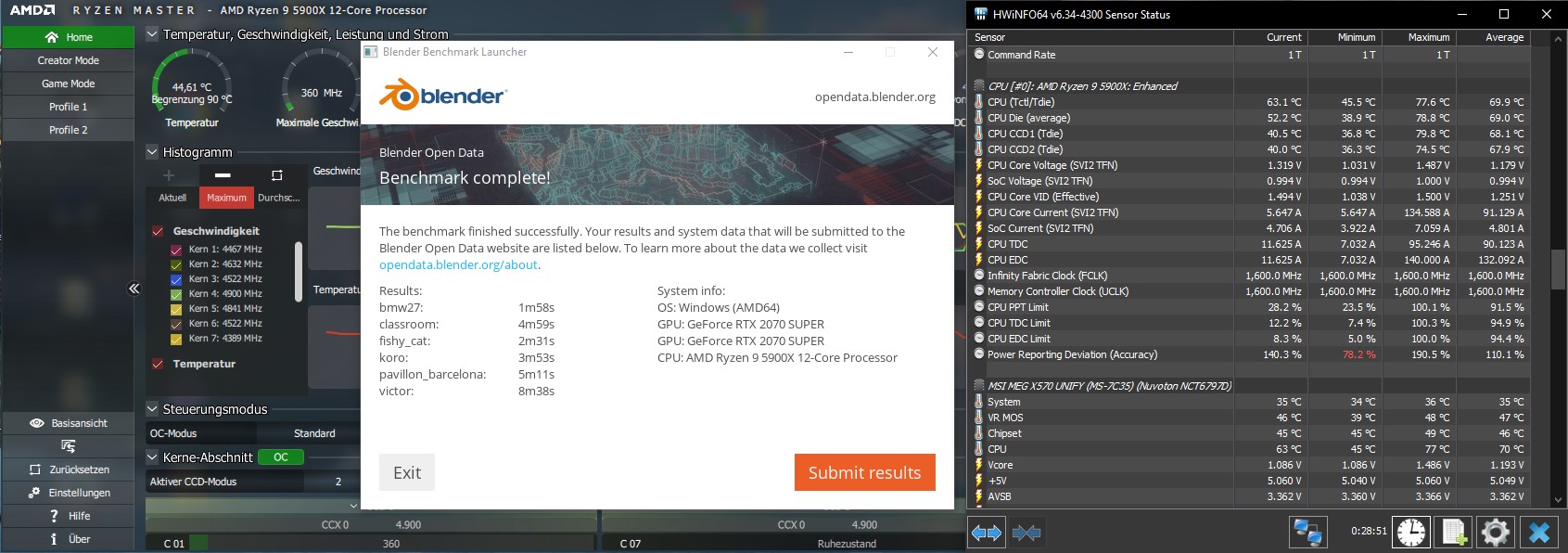
Task: Click HWiNFO network computers icon
Action: tap(1307, 532)
